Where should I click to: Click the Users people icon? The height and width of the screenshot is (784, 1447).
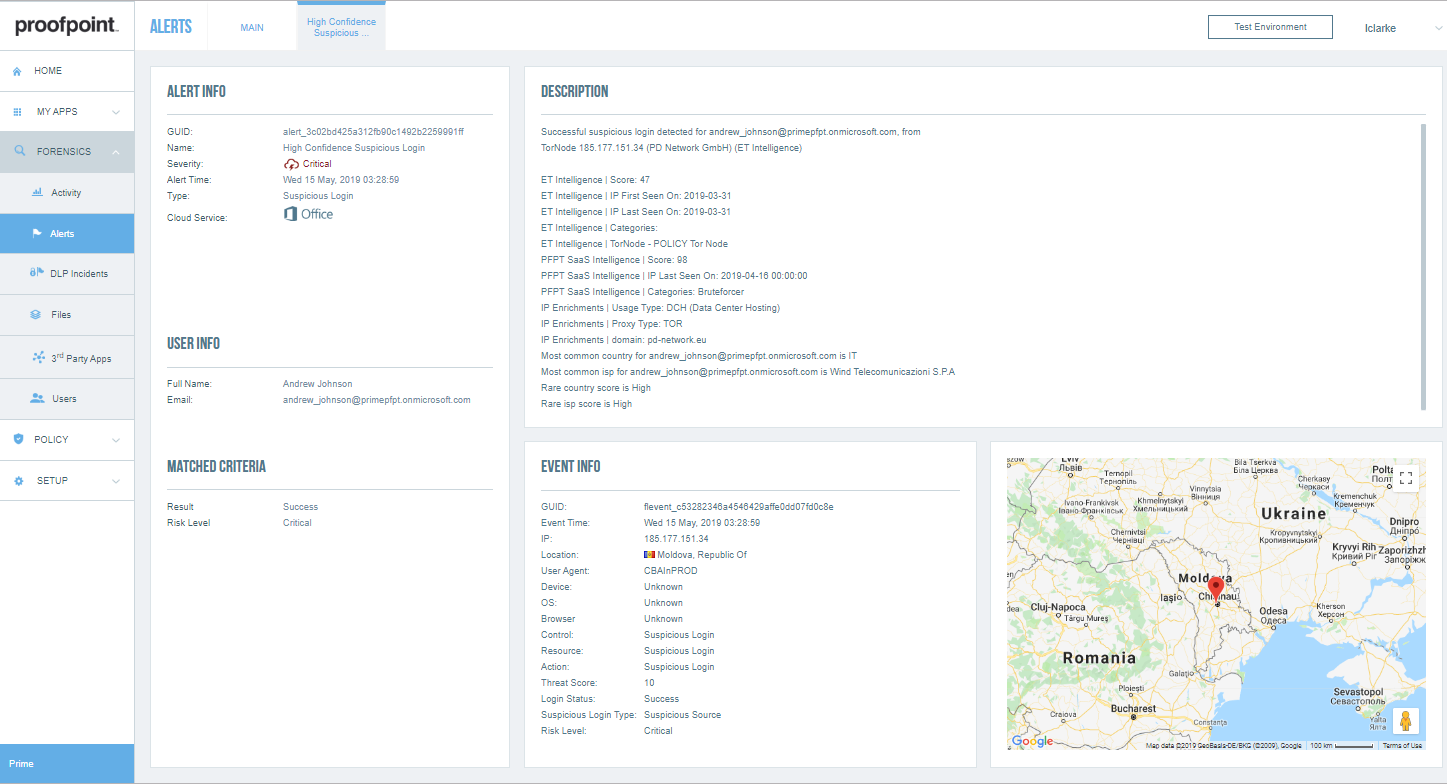tap(37, 398)
